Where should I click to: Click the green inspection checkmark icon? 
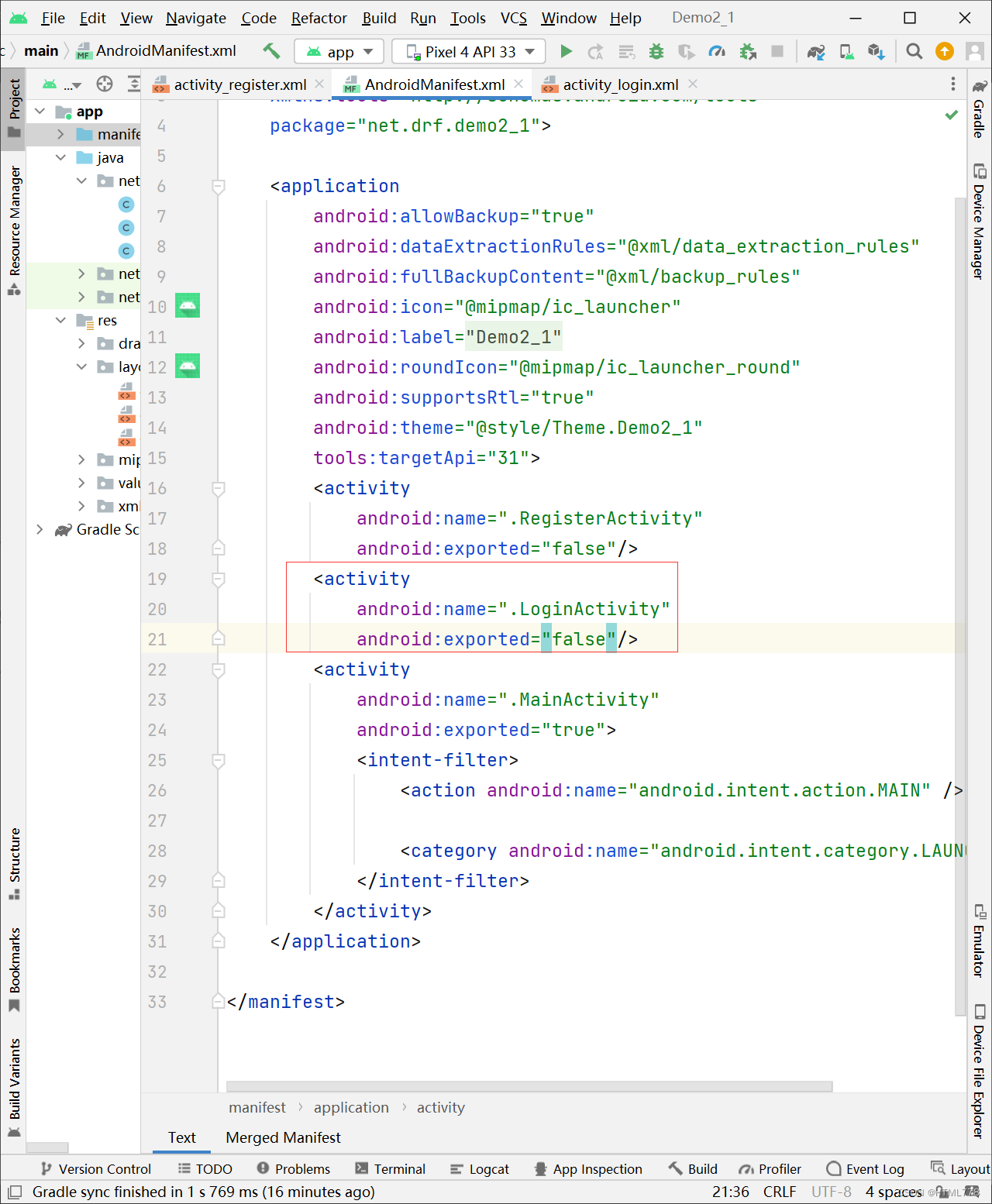click(952, 115)
